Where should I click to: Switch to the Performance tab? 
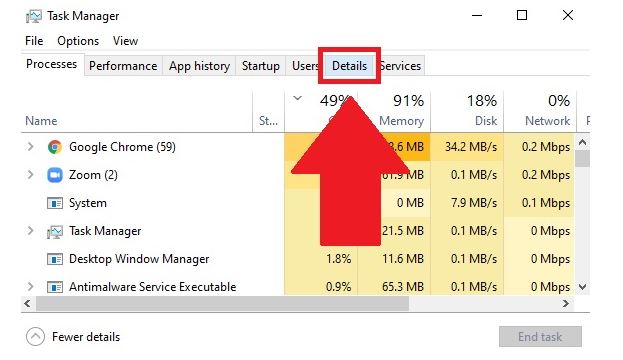[x=123, y=66]
